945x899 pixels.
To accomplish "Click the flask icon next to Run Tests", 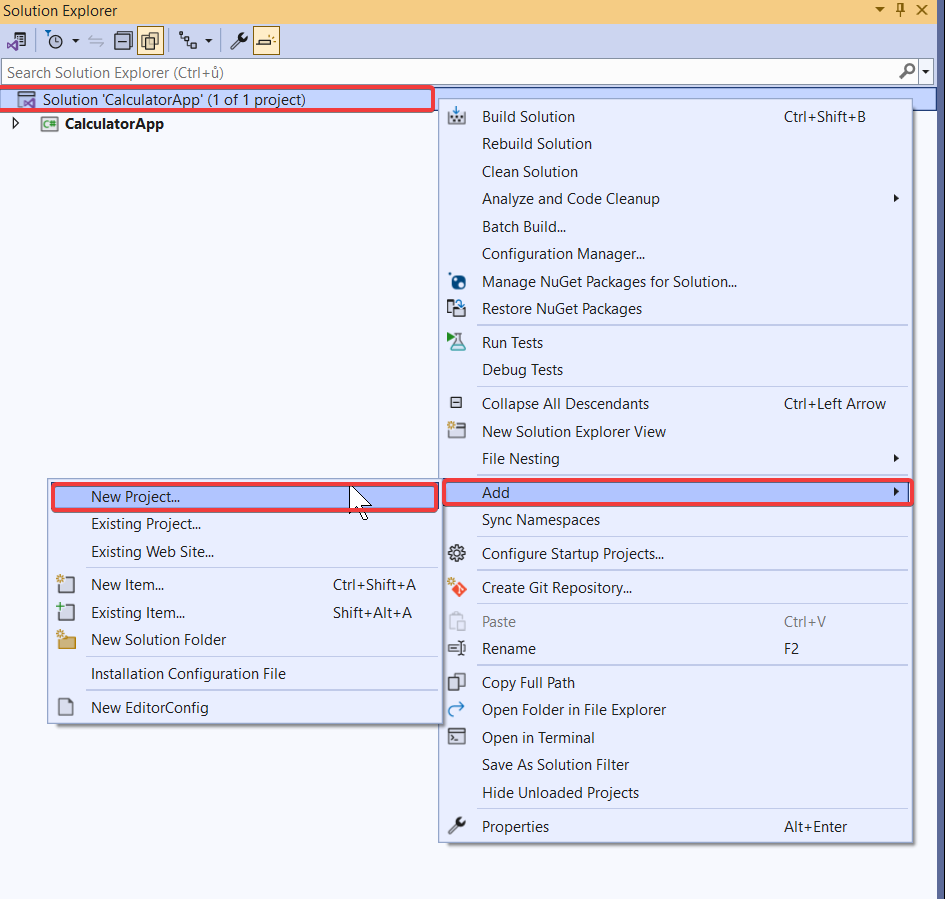I will point(457,342).
